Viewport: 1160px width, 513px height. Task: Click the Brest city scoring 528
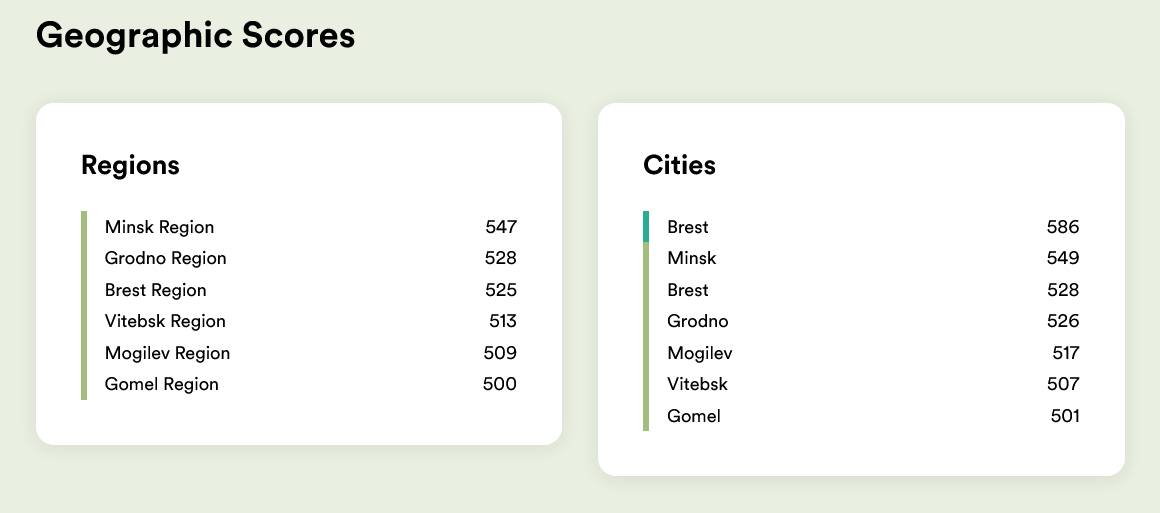[688, 290]
